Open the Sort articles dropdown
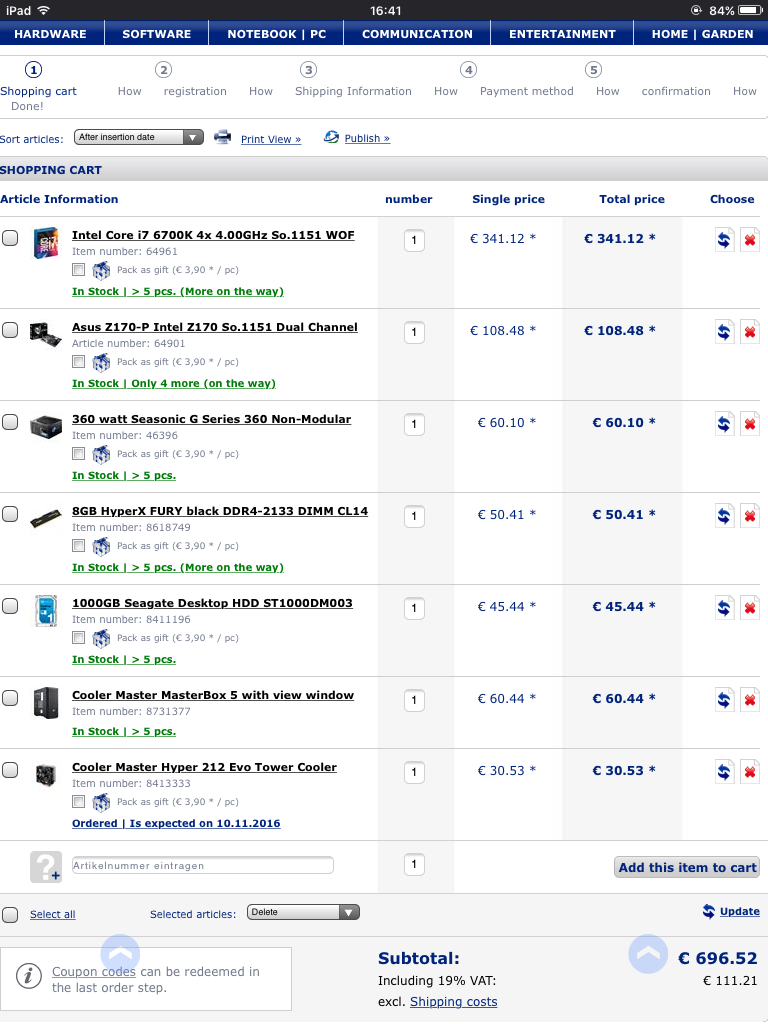The width and height of the screenshot is (768, 1024). [138, 137]
